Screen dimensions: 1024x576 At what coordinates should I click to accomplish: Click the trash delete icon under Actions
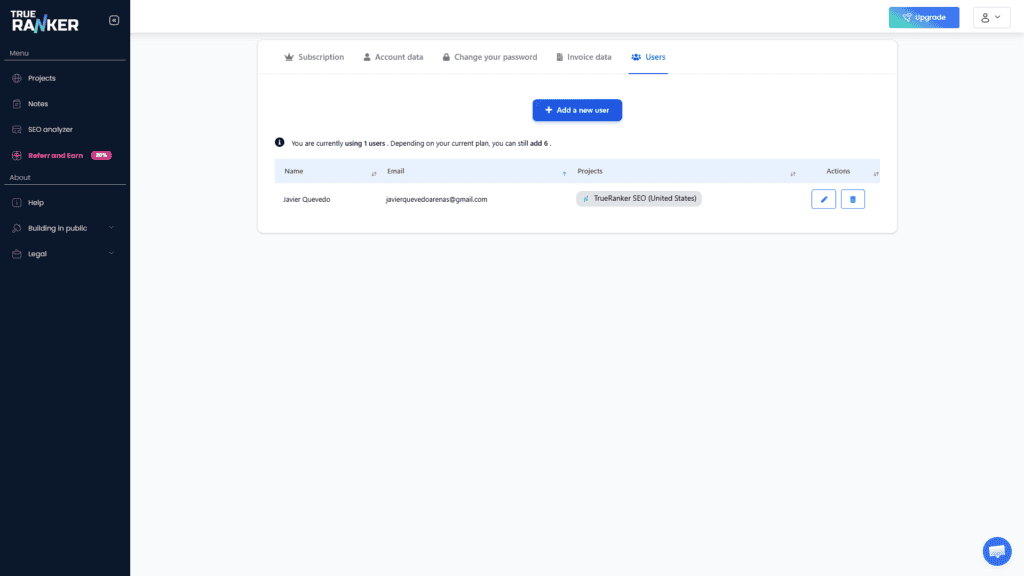point(853,199)
